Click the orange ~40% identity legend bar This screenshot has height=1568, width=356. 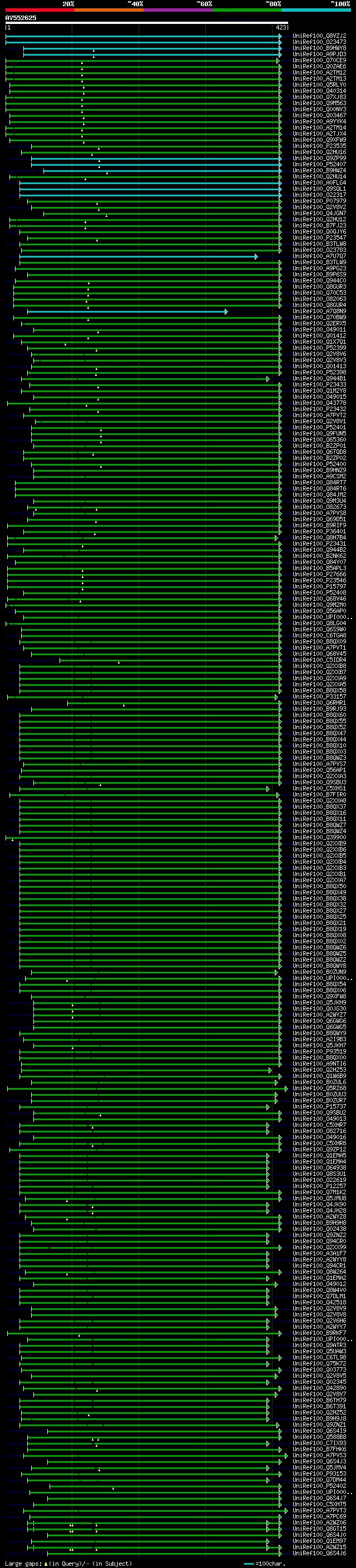coord(109,10)
